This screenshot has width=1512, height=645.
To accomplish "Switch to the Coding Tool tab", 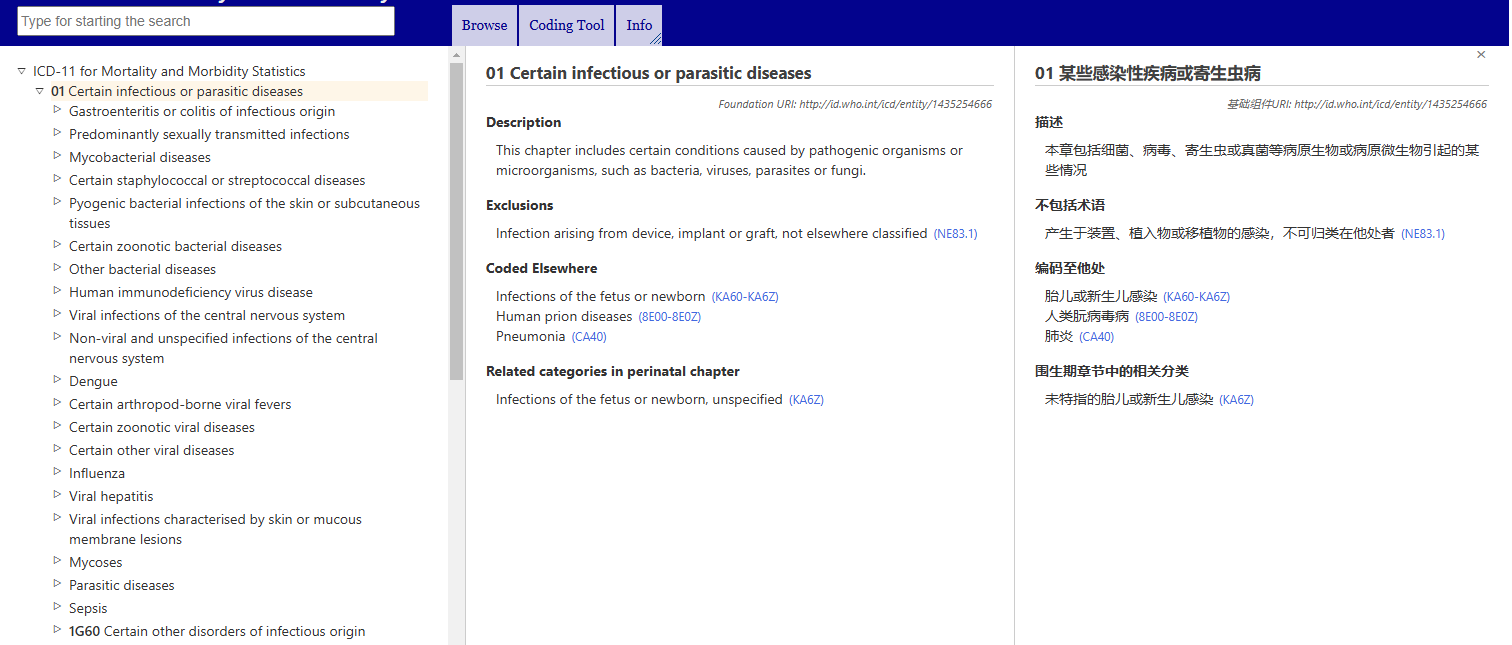I will click(566, 25).
